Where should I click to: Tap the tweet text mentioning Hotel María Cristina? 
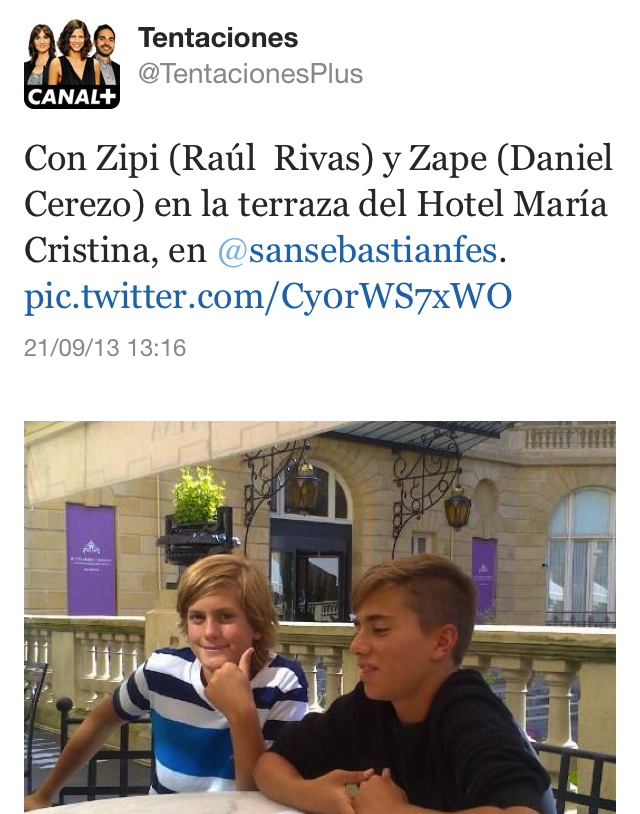coord(318,227)
